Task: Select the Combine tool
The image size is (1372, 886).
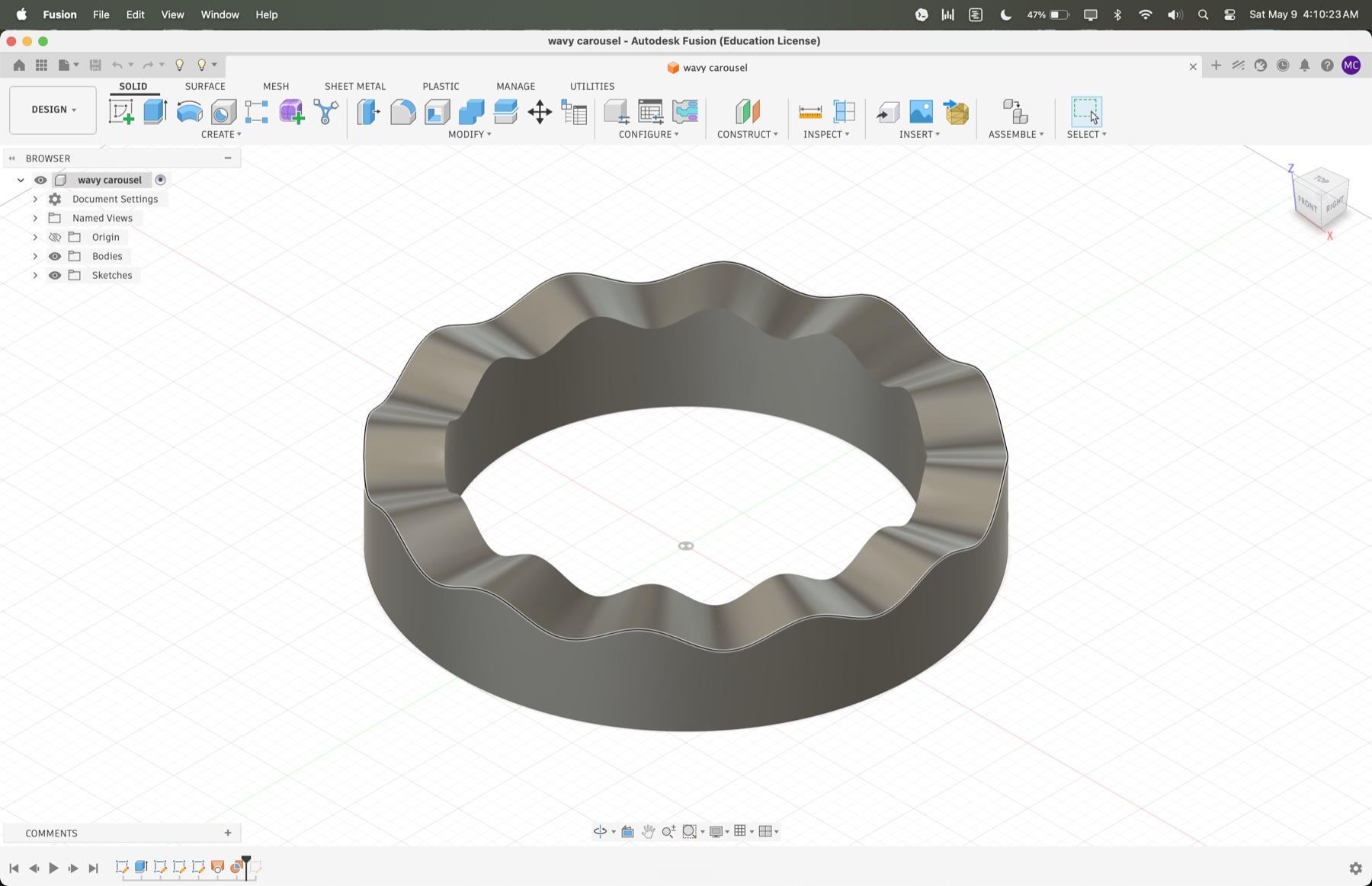Action: (471, 112)
